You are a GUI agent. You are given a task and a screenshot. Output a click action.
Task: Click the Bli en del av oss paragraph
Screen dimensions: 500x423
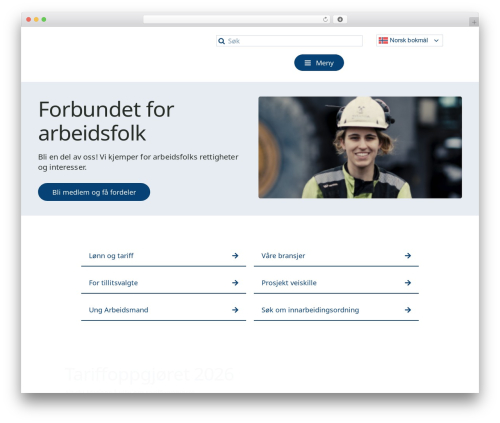tap(138, 162)
